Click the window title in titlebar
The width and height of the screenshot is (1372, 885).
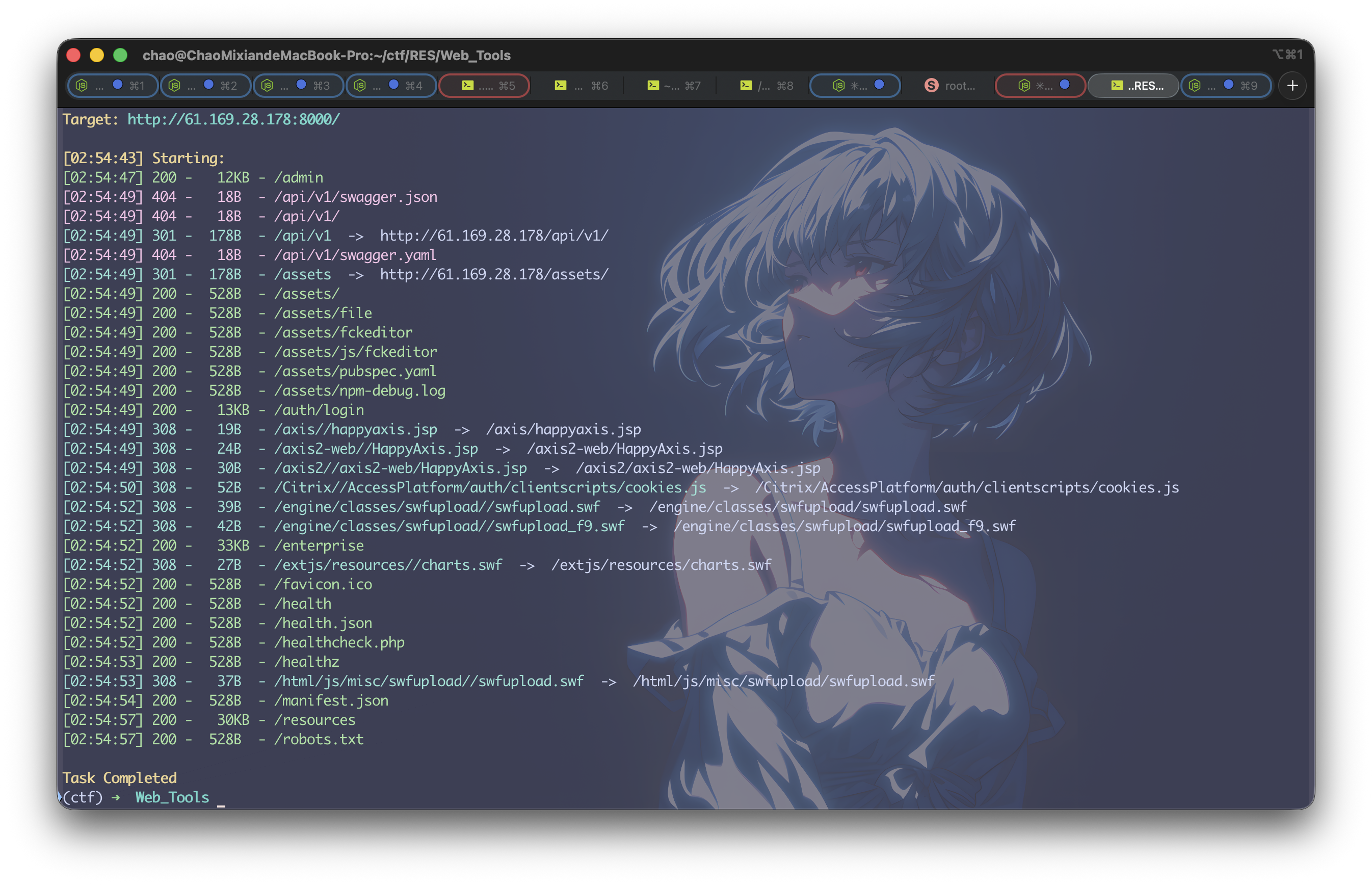point(326,55)
